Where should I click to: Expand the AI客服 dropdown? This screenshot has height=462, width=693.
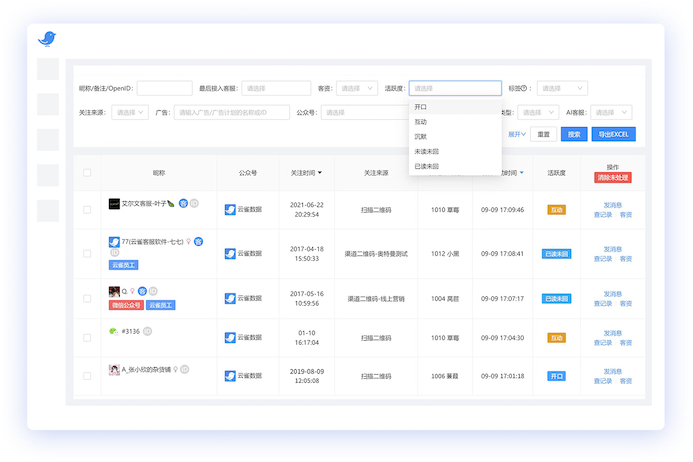[610, 112]
